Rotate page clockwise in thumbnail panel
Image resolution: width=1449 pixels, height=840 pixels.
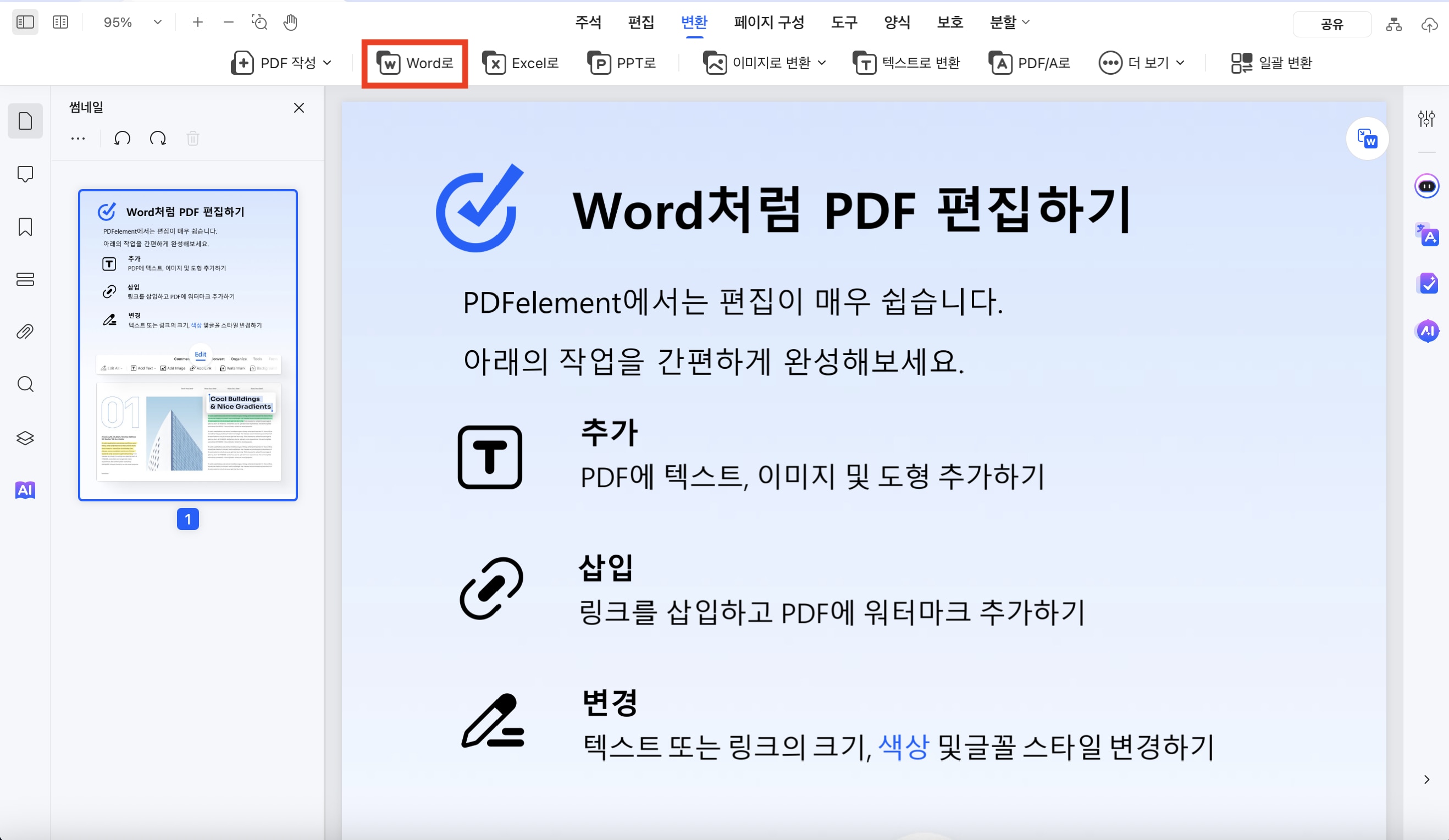[x=158, y=139]
